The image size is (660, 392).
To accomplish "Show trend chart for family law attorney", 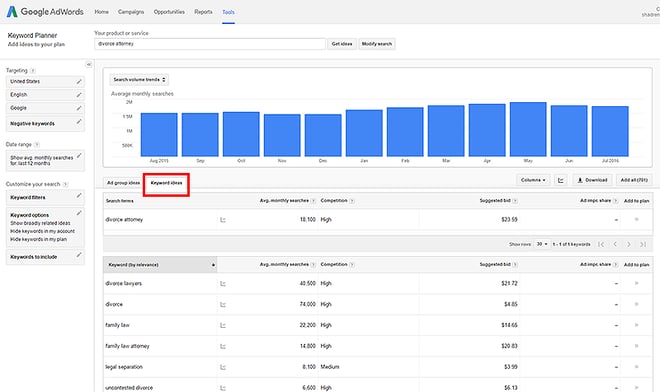I will point(223,346).
